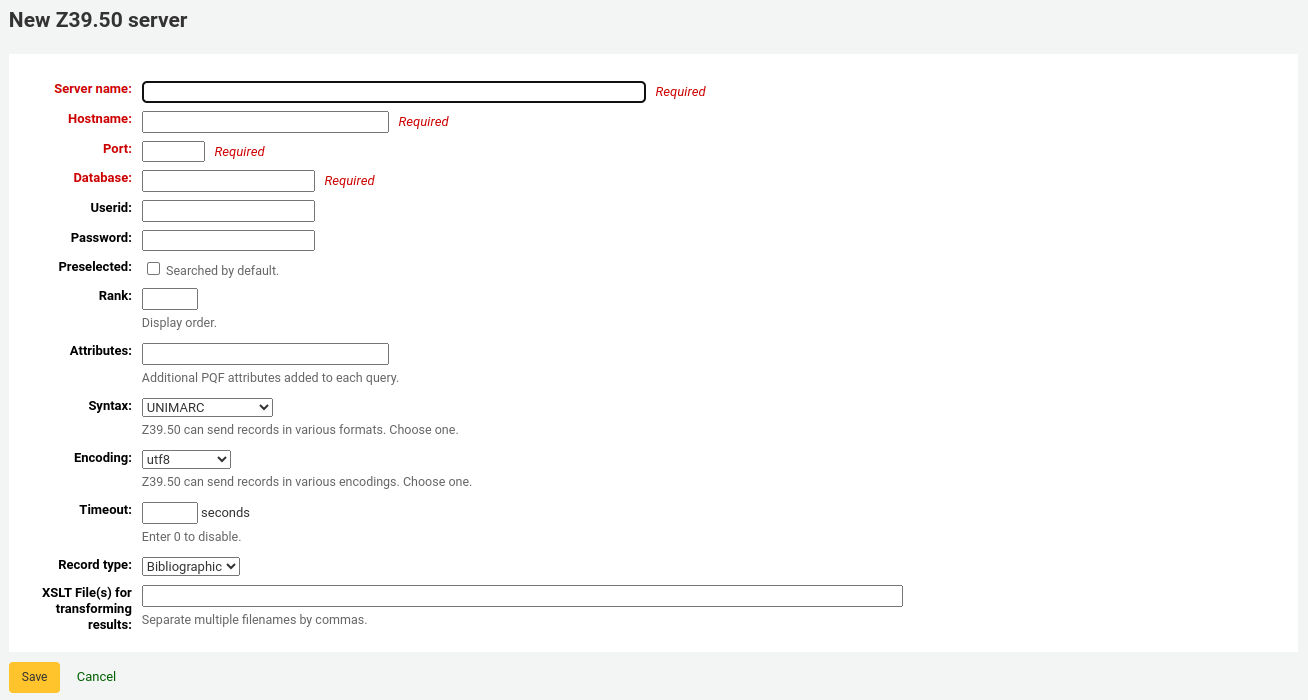Click the 'New Z39.50 server' heading
1308x700 pixels.
98,20
